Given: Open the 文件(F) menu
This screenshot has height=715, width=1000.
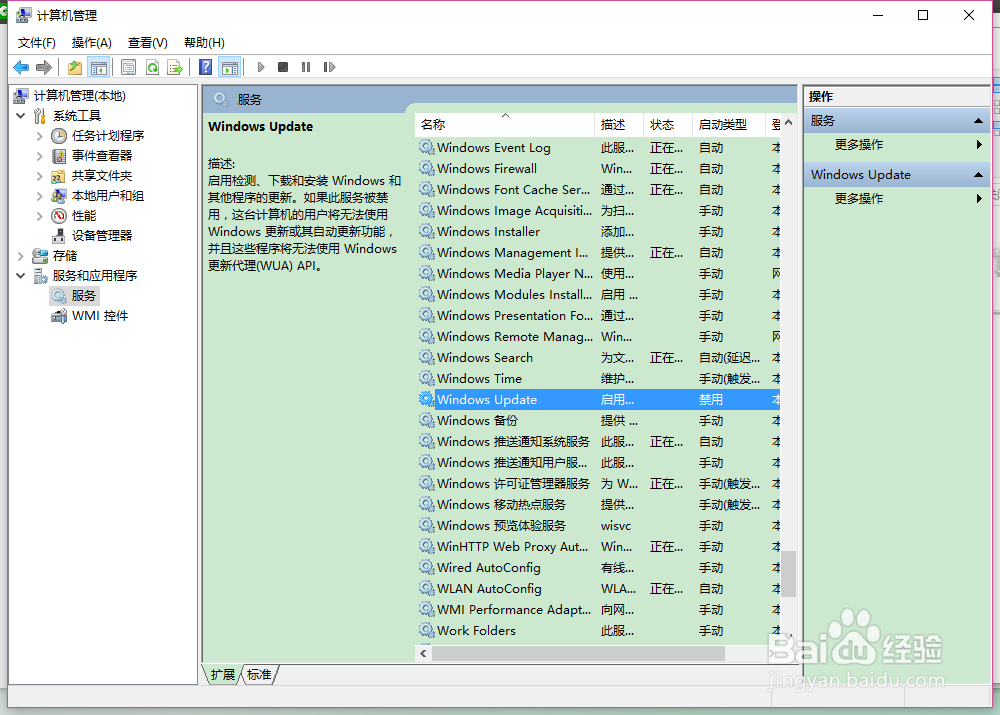Looking at the screenshot, I should (x=36, y=43).
